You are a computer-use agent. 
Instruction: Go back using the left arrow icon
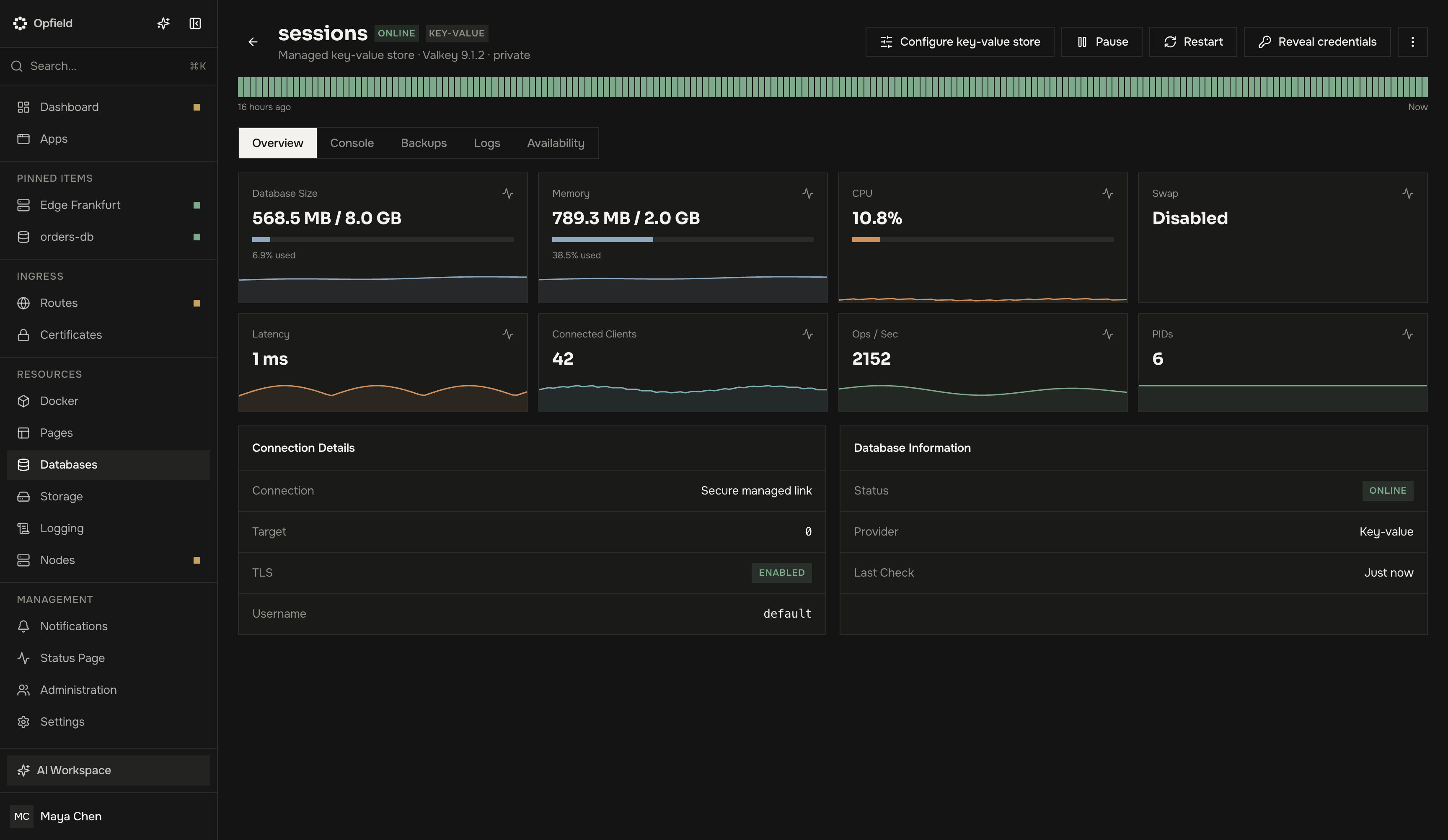click(253, 42)
